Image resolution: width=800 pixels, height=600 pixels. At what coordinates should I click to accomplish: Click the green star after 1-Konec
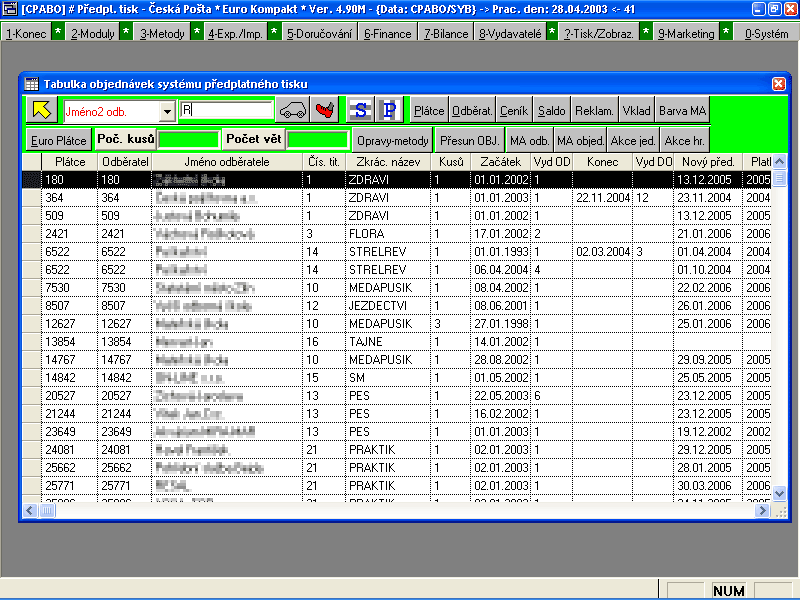57,33
